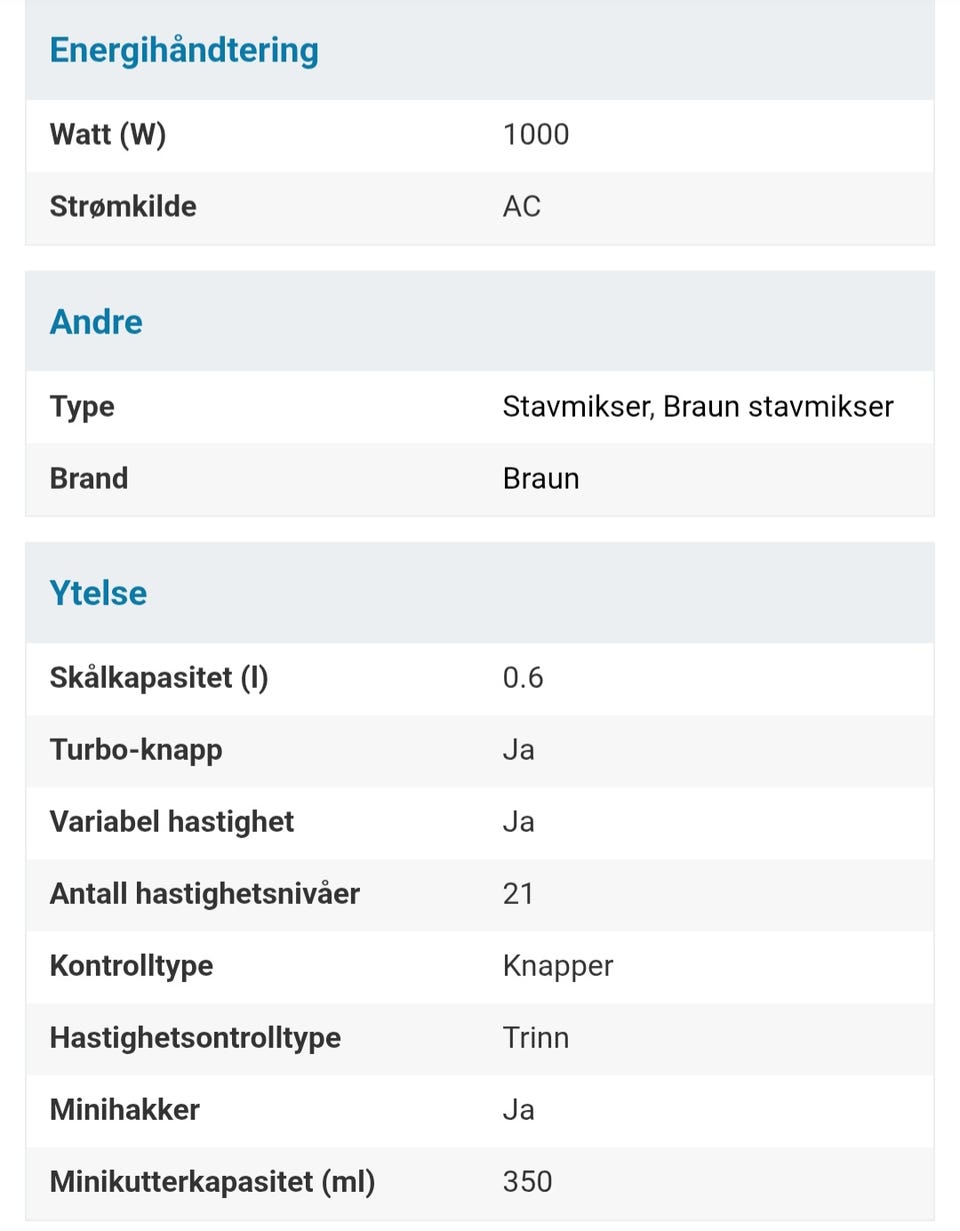Select the 350 minikutterkapasitet value

(x=527, y=1181)
